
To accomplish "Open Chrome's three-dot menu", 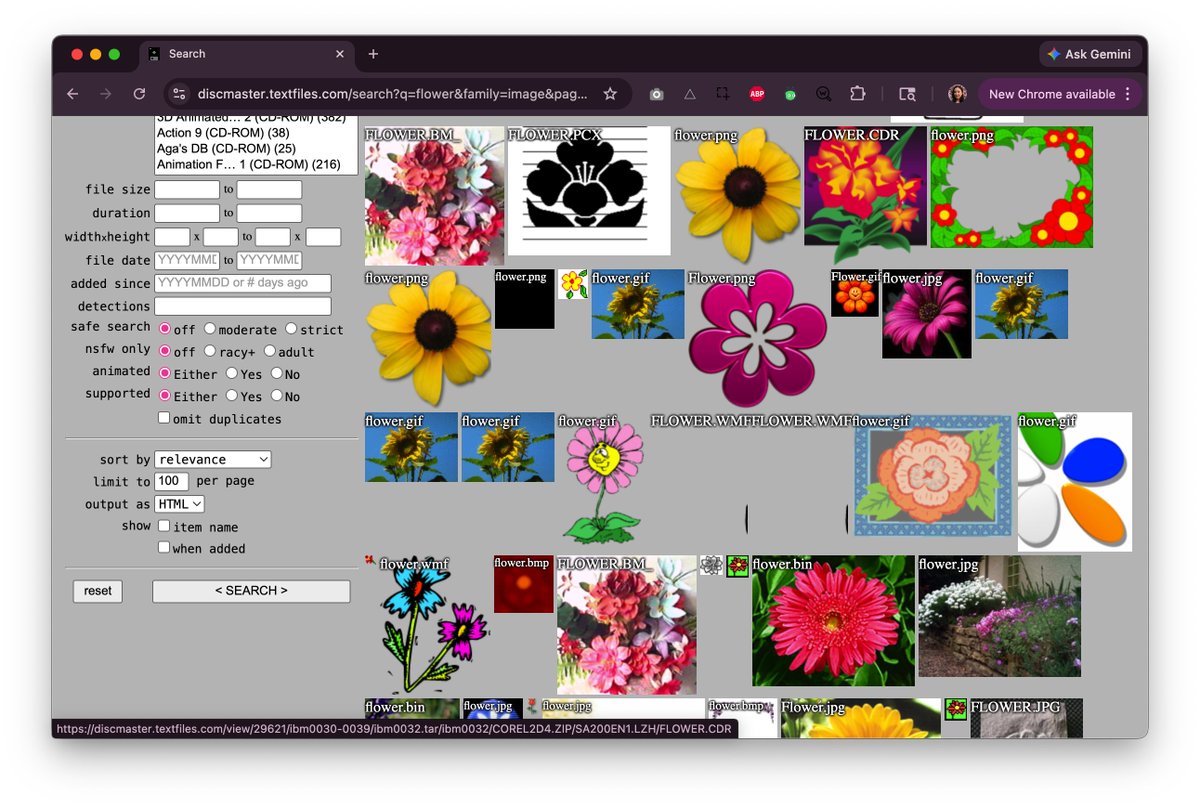I will (1127, 94).
